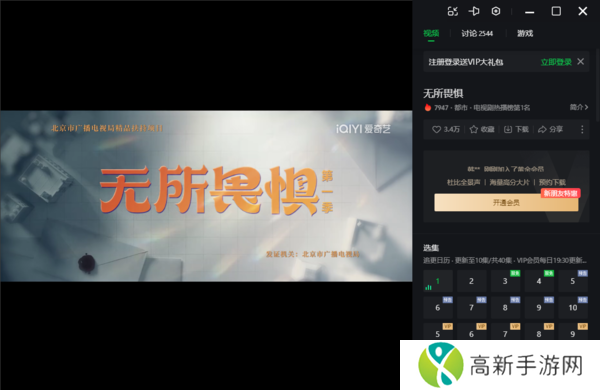Viewport: 600px width, 390px height.
Task: Open the 追更日历 update calendar link
Action: [437, 260]
